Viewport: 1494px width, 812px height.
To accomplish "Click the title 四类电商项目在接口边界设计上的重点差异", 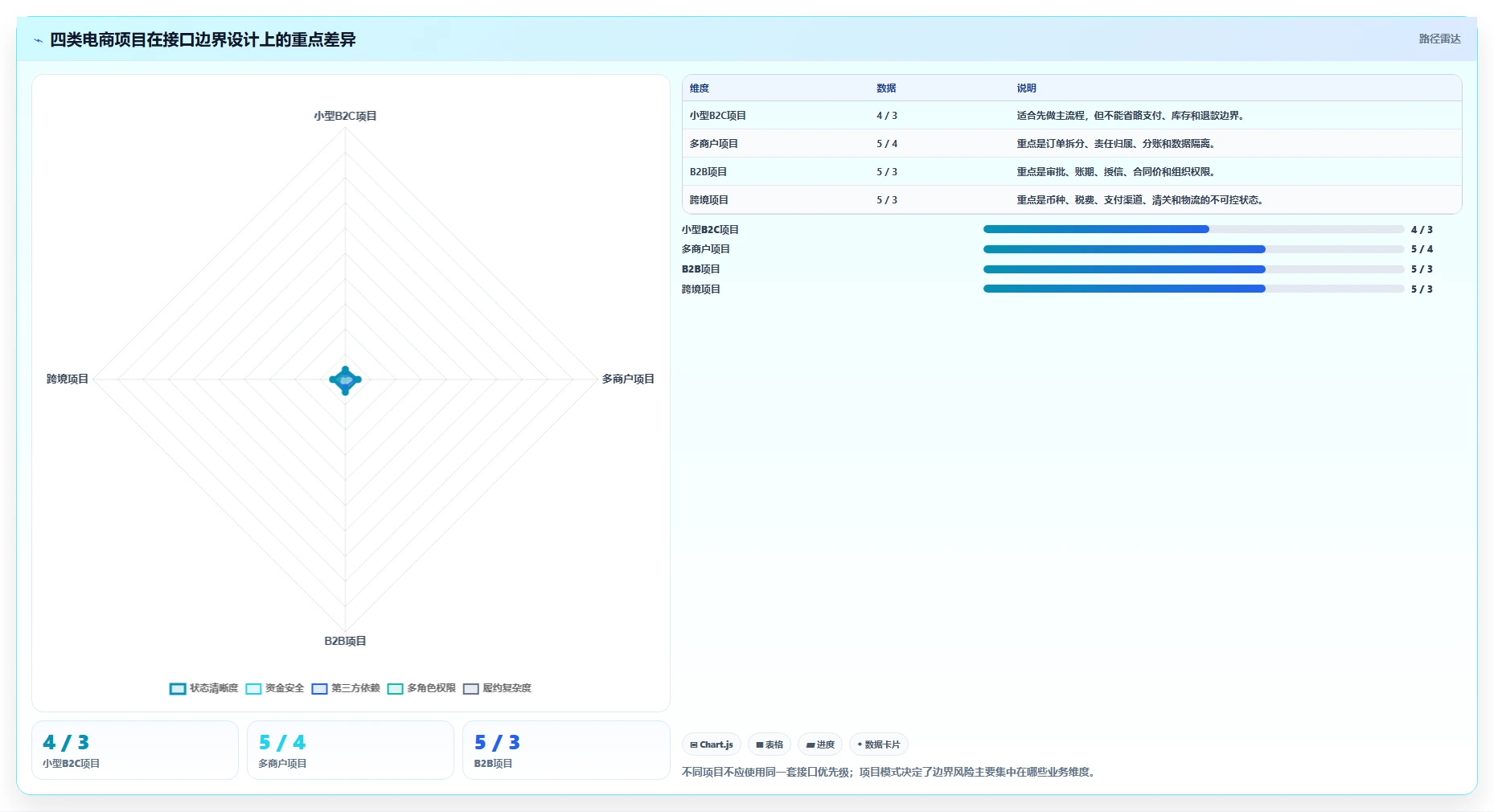I will click(203, 39).
